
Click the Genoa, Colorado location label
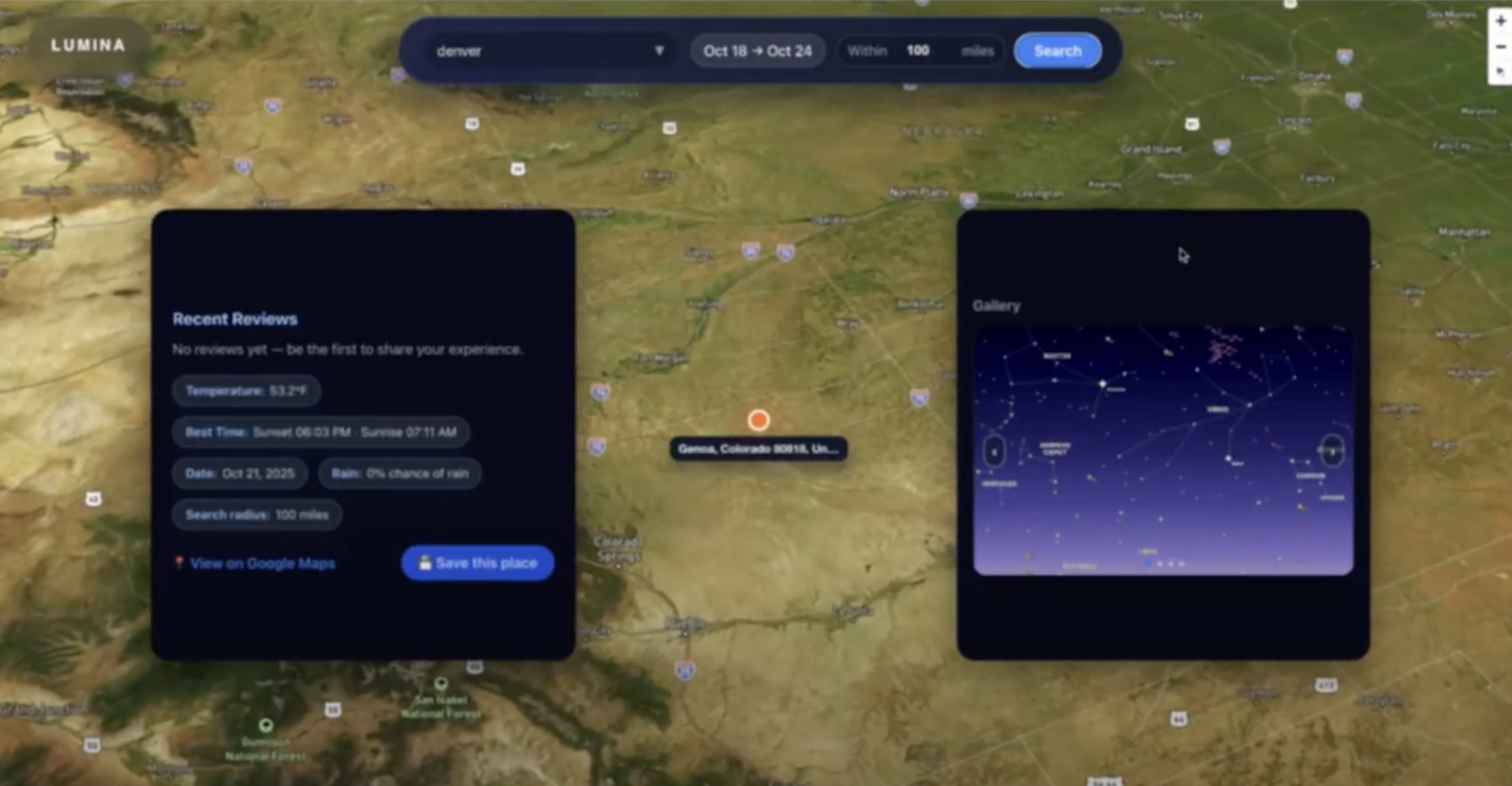click(758, 449)
